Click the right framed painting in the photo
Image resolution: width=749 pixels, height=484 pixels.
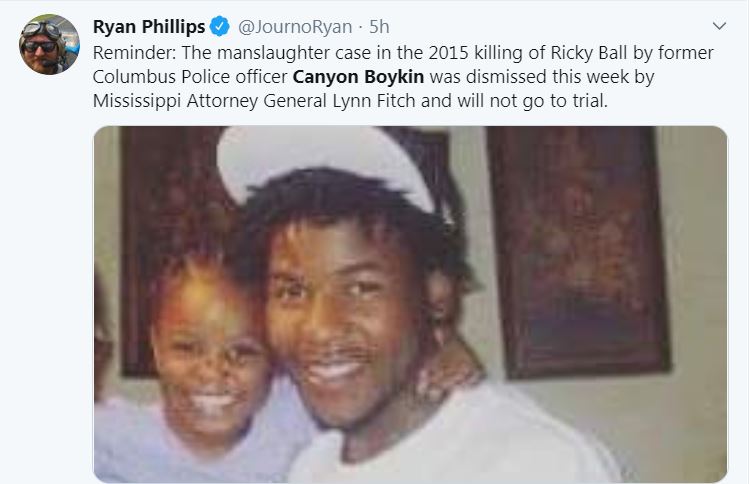[578, 251]
